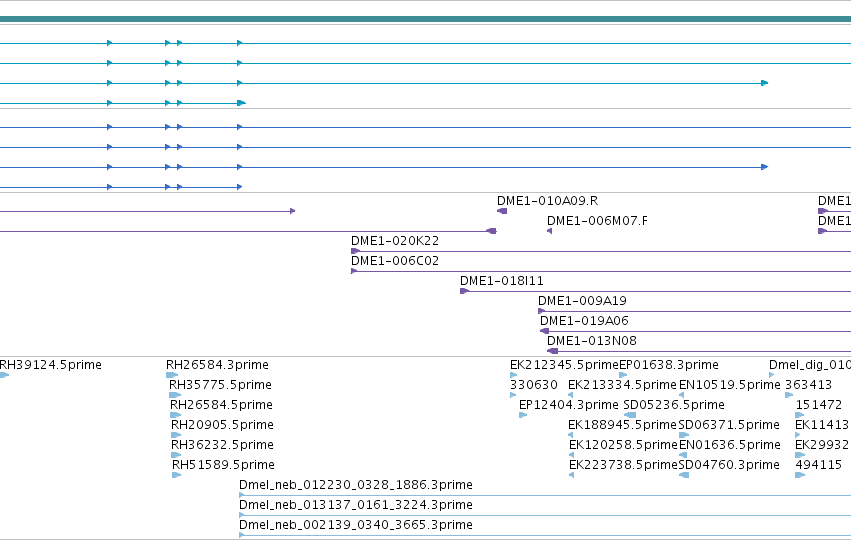Click Dmel_neb_002139_0340_3665.3prime label
This screenshot has height=540, width=851.
pyautogui.click(x=355, y=525)
